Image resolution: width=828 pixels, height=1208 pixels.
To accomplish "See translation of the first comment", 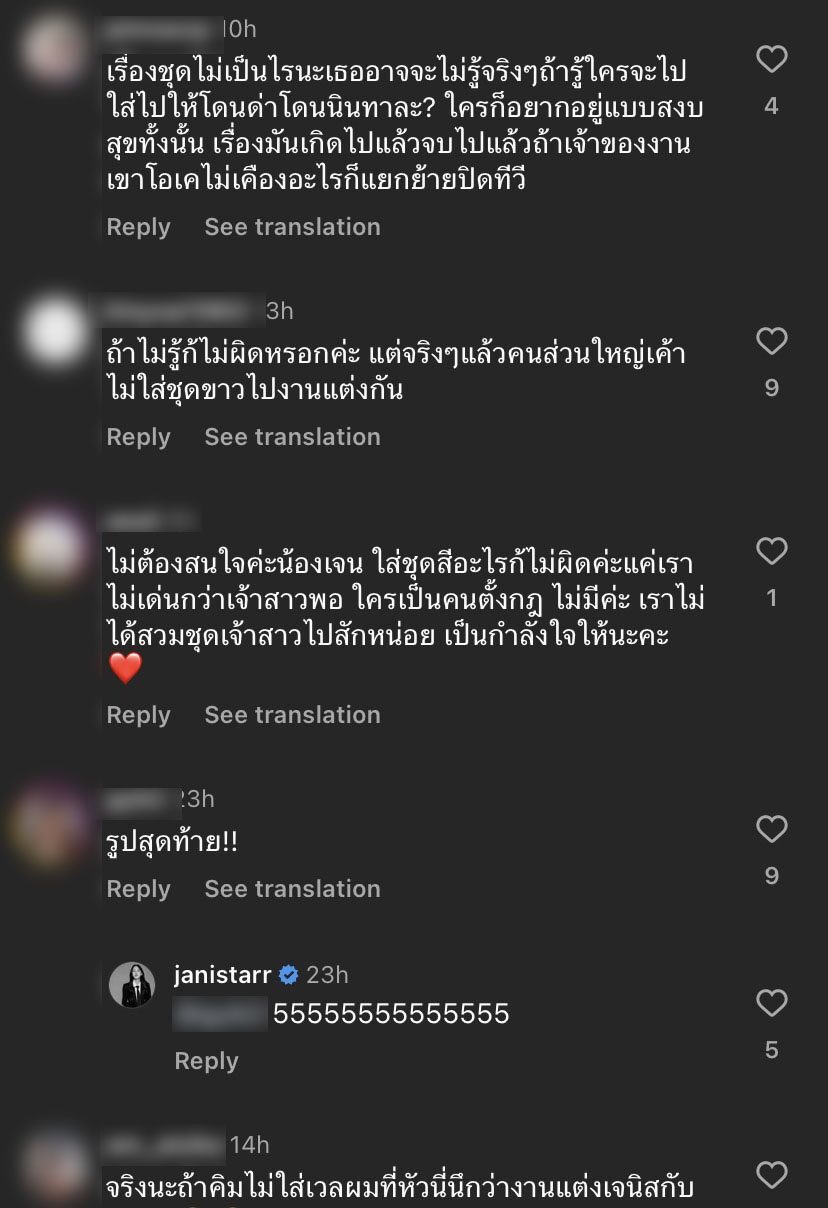I will 292,227.
